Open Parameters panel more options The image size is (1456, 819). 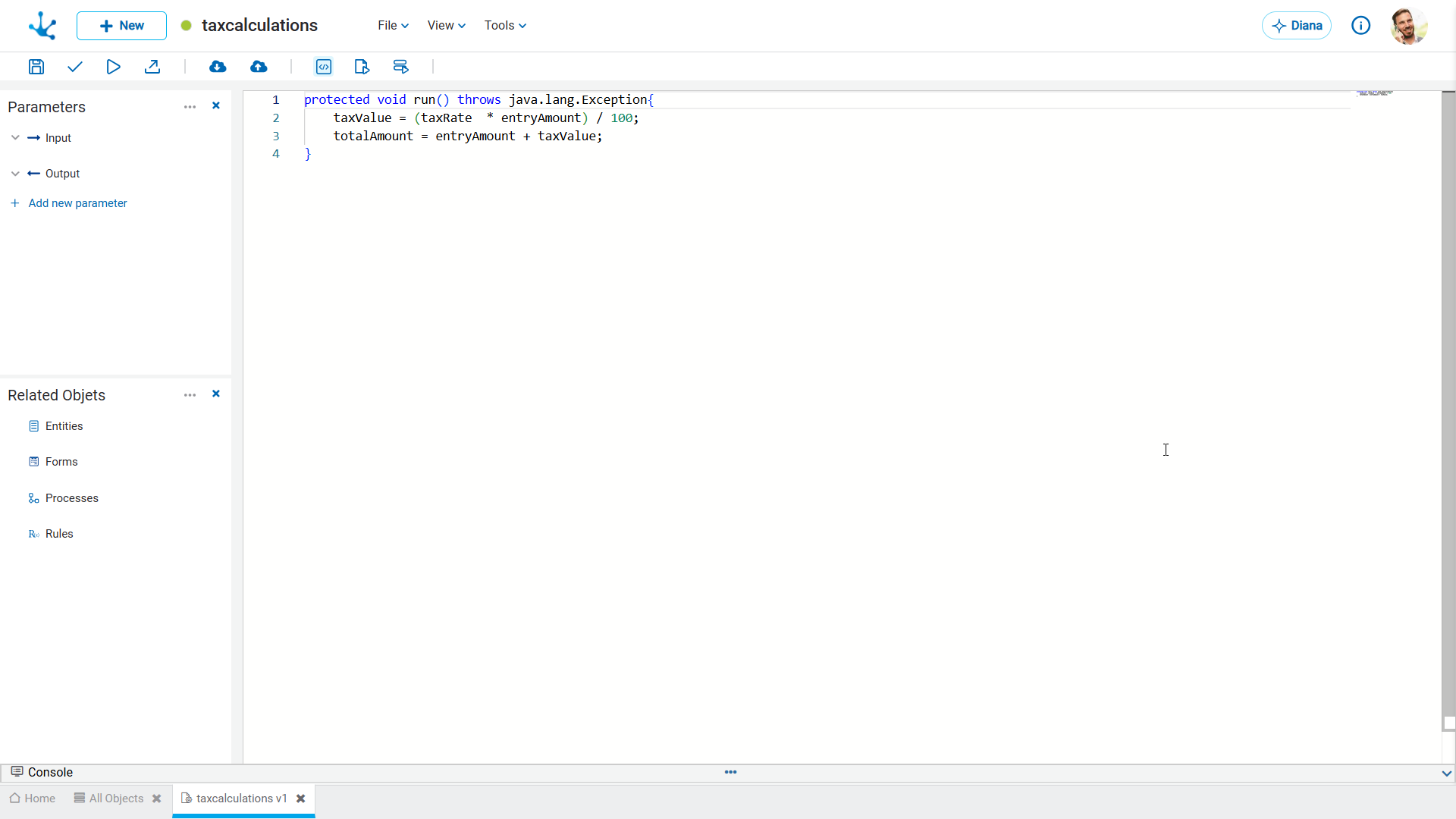190,107
